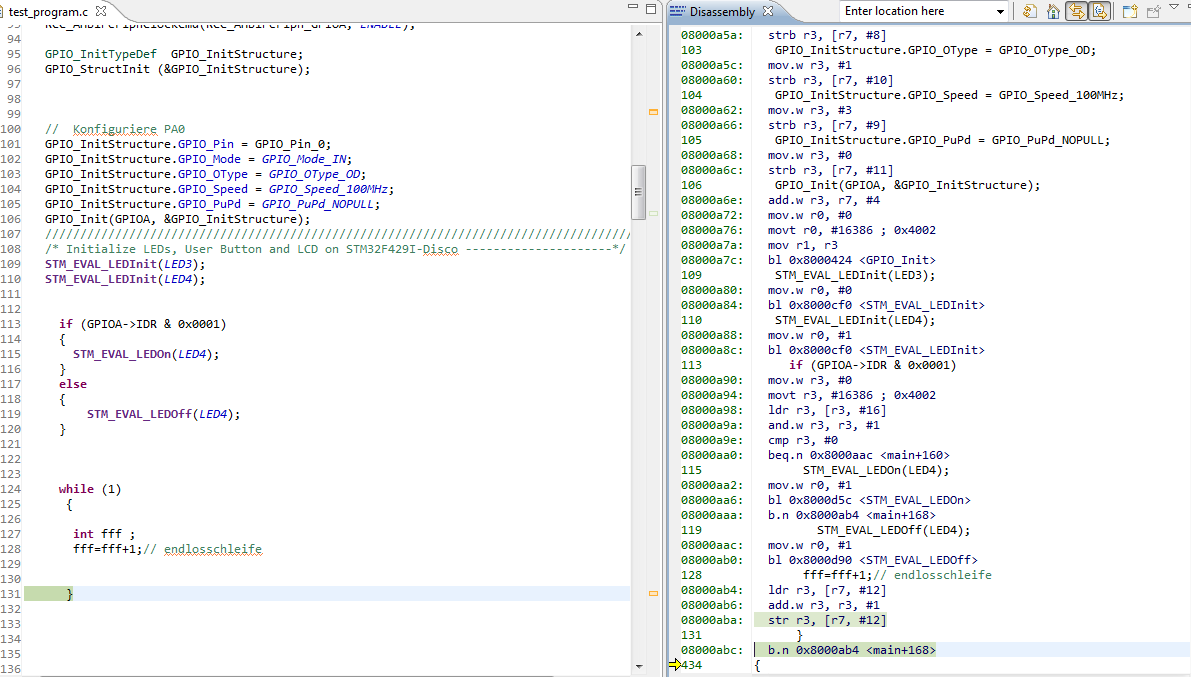
Task: Toggle Link with Active Debug Context
Action: 1076,11
